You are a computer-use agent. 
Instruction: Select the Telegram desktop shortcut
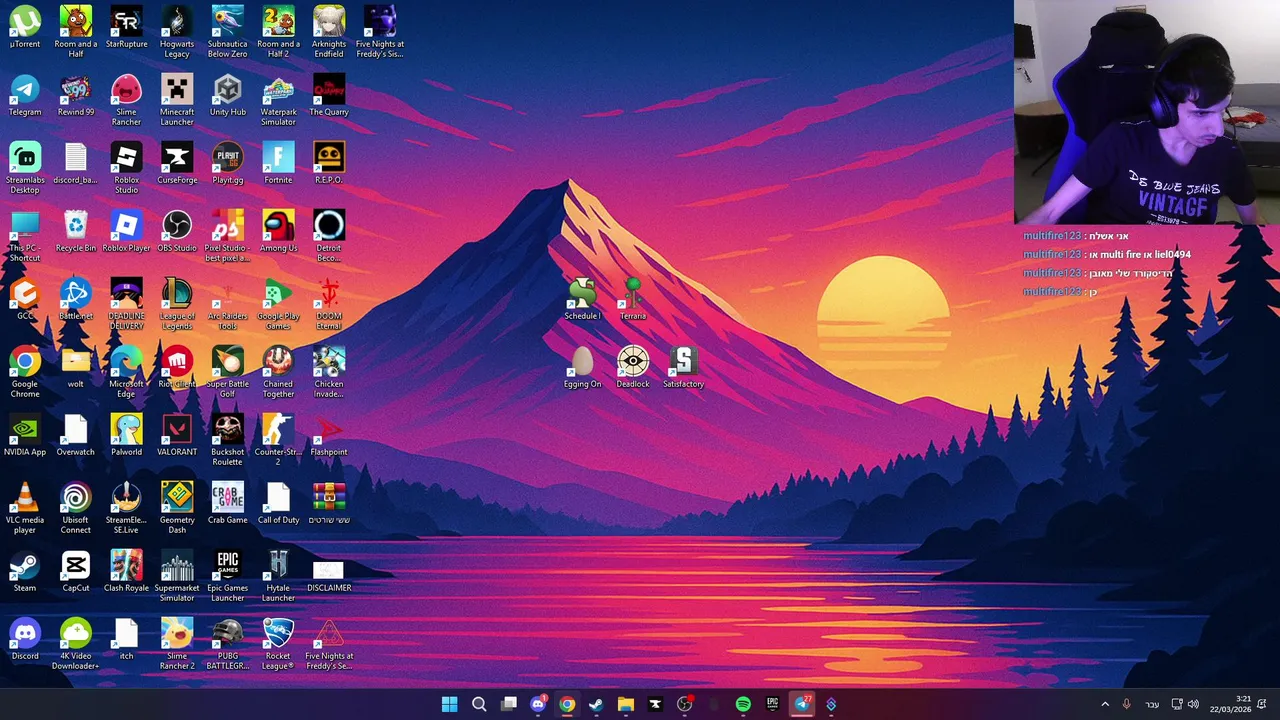point(25,96)
